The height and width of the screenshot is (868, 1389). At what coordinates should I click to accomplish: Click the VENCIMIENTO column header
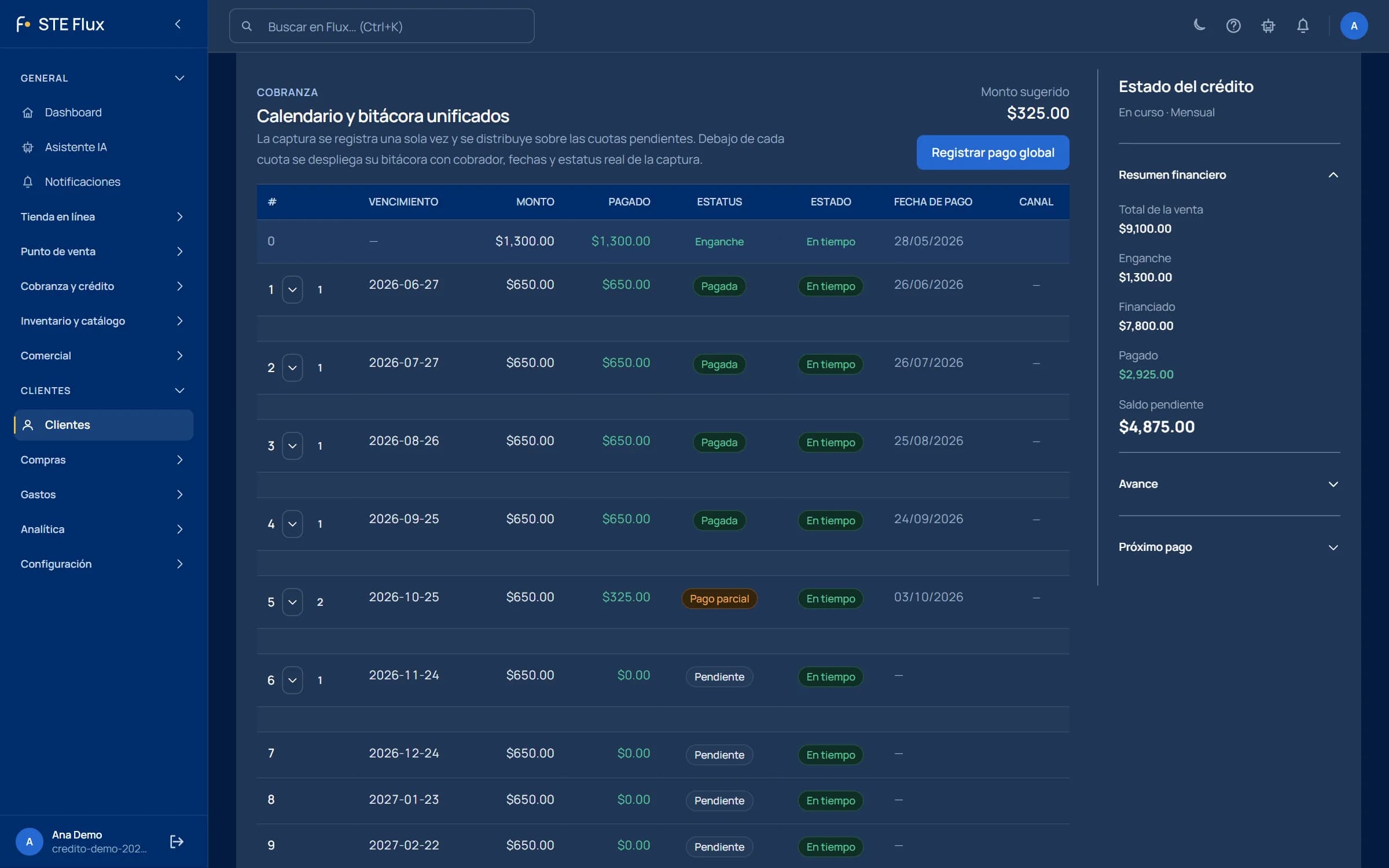[403, 201]
